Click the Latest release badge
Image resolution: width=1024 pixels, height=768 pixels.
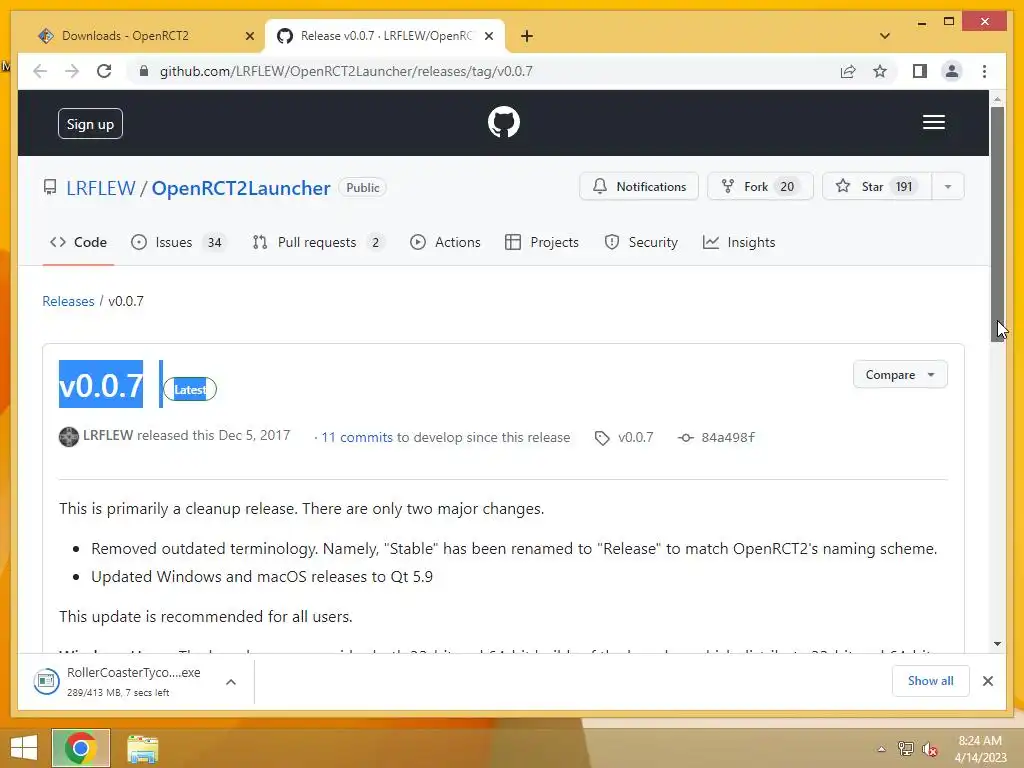click(190, 389)
